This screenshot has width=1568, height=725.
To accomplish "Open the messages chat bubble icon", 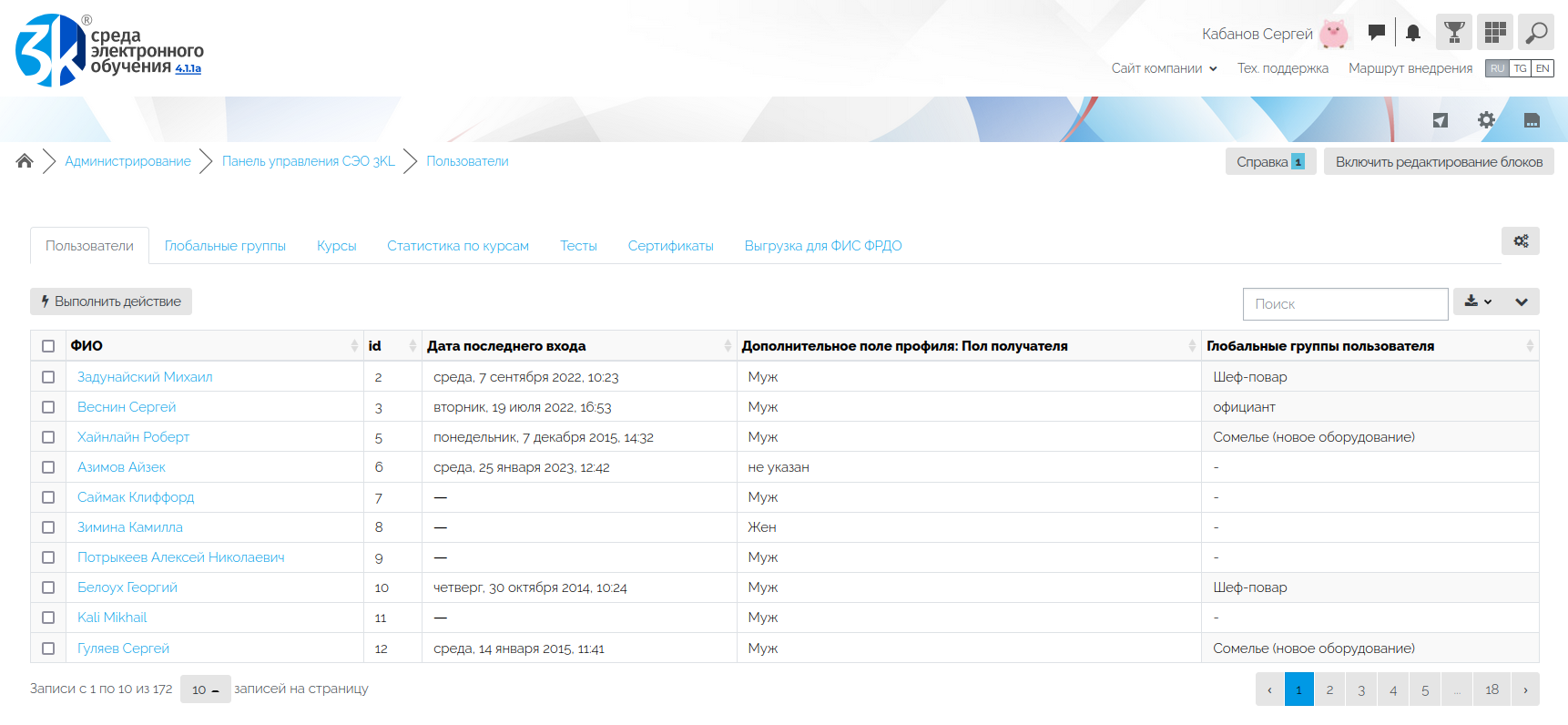I will 1376,33.
